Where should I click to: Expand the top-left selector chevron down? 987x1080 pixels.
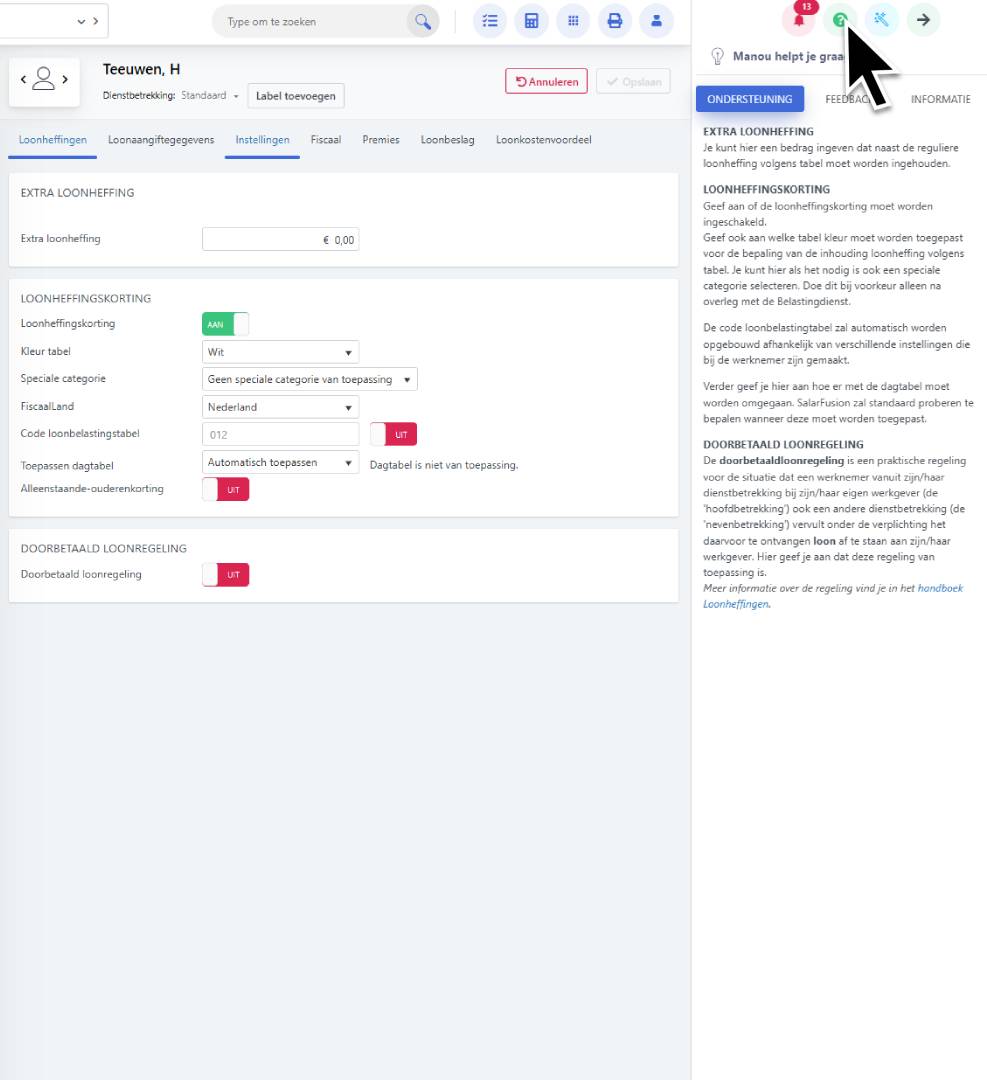tap(81, 21)
